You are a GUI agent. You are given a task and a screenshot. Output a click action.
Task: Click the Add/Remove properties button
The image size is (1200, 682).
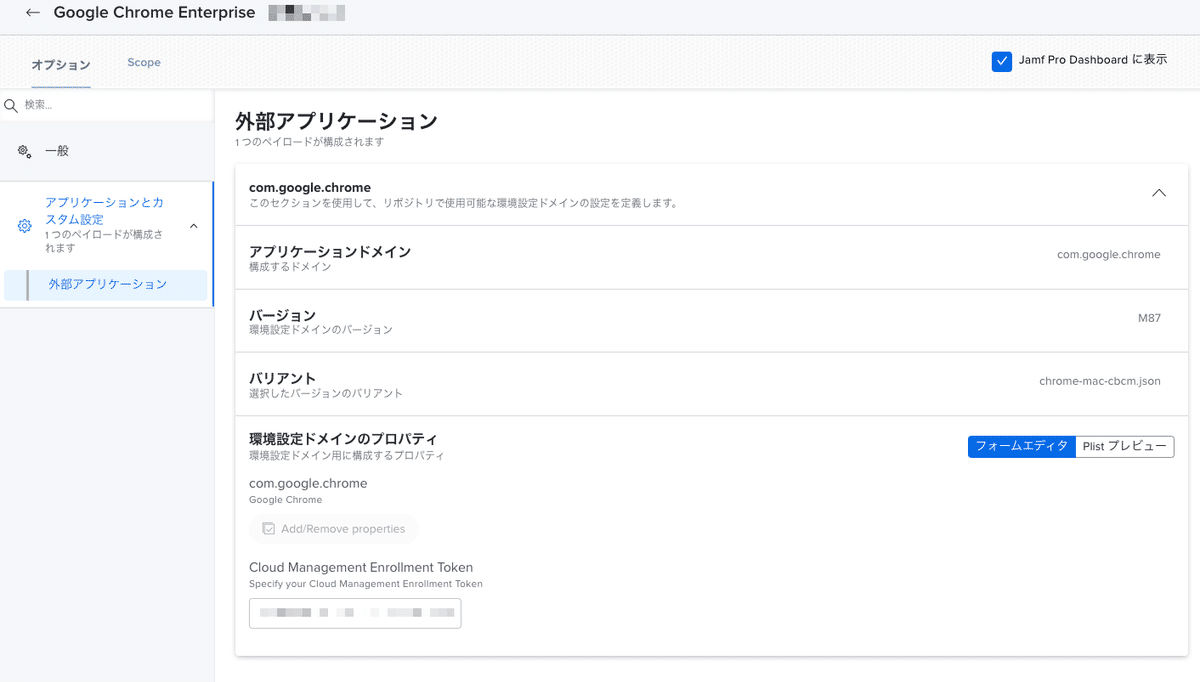334,529
